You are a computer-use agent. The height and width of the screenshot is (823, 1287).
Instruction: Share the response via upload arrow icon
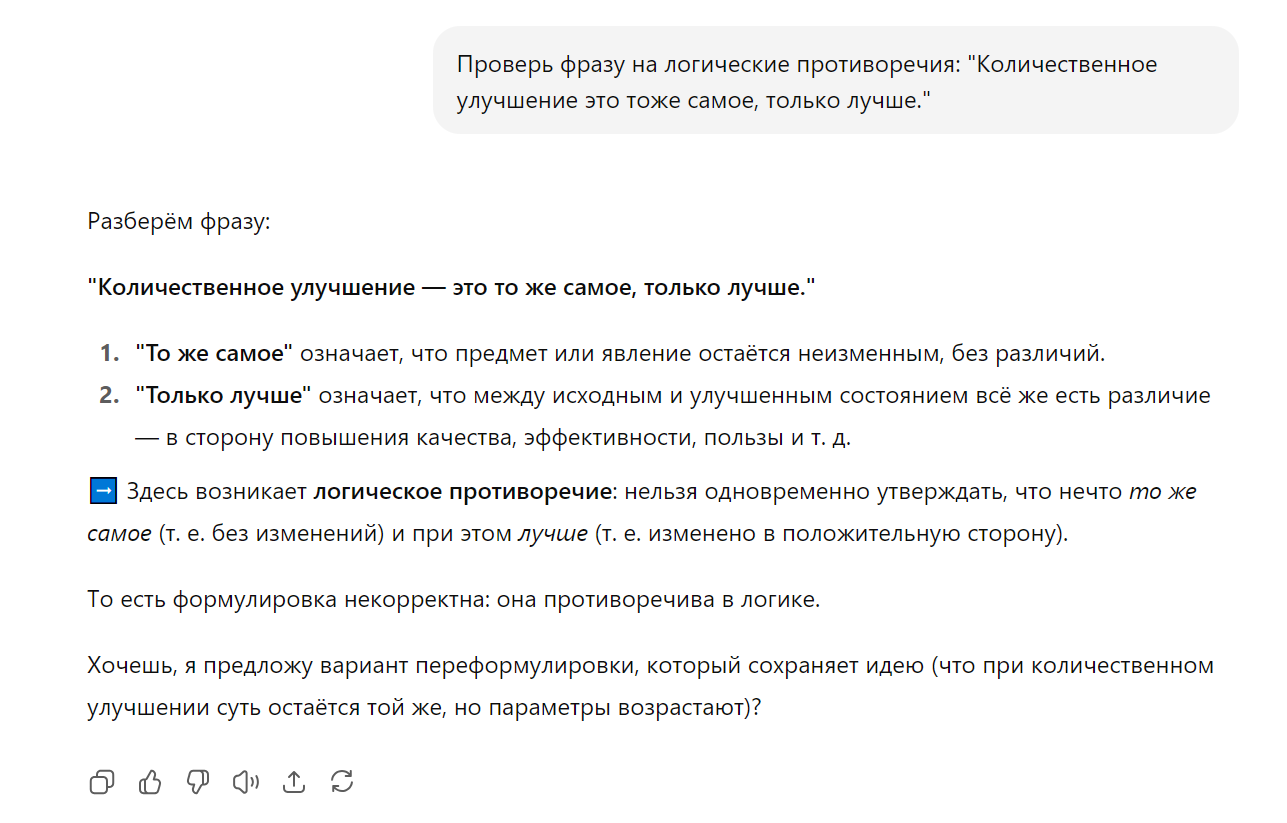pos(294,781)
